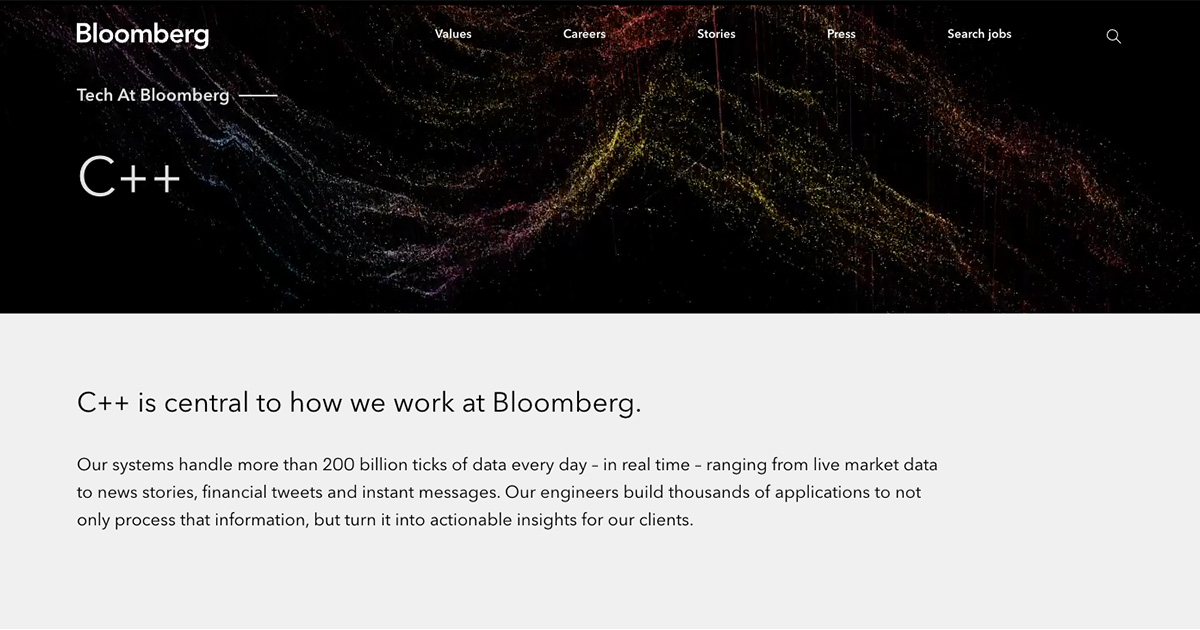
Task: Open search with the magnifying glass icon
Action: point(1113,36)
